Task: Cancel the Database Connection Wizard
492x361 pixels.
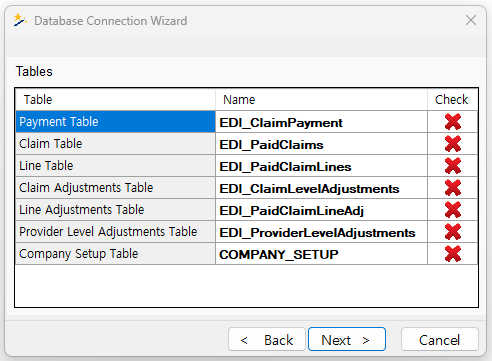Action: pyautogui.click(x=440, y=339)
